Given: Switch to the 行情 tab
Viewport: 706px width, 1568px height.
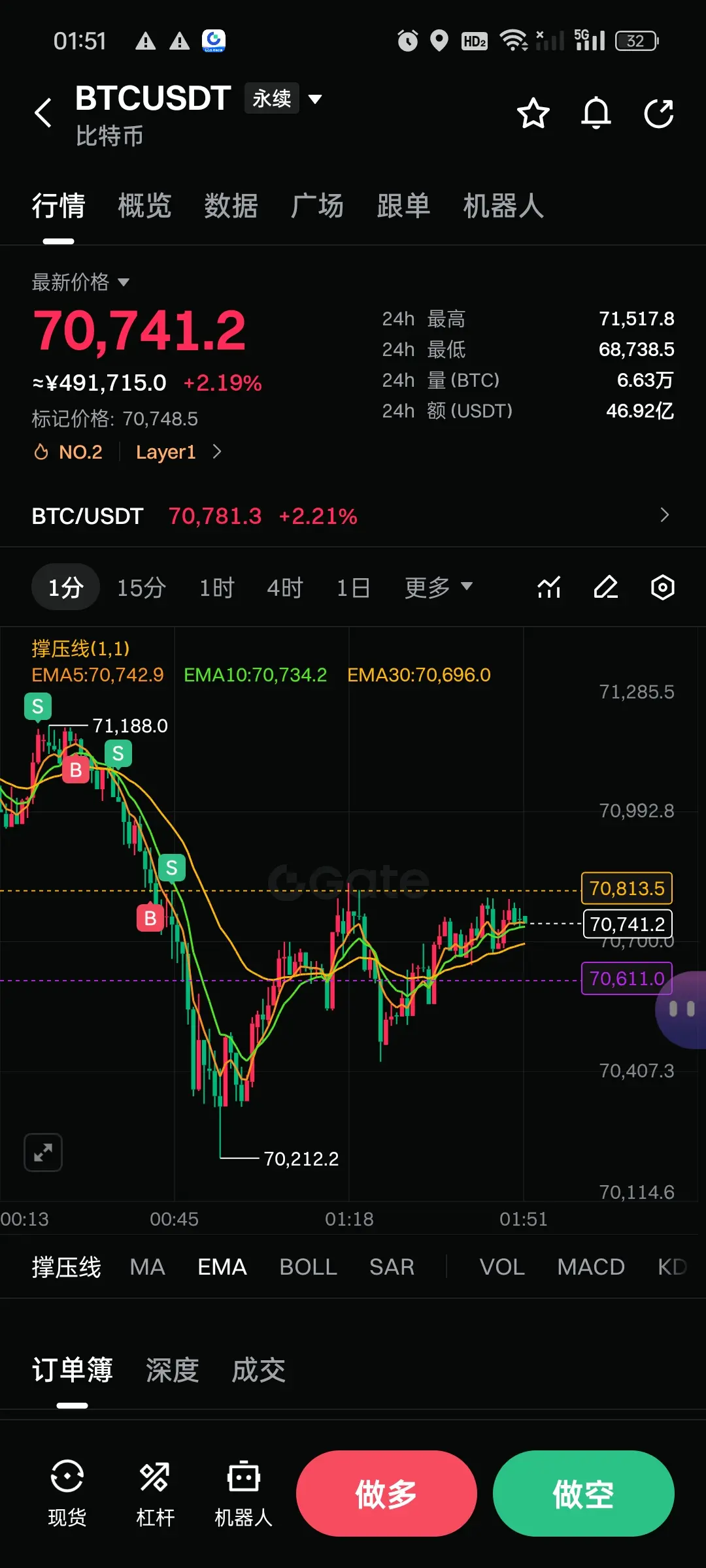Looking at the screenshot, I should click(59, 206).
